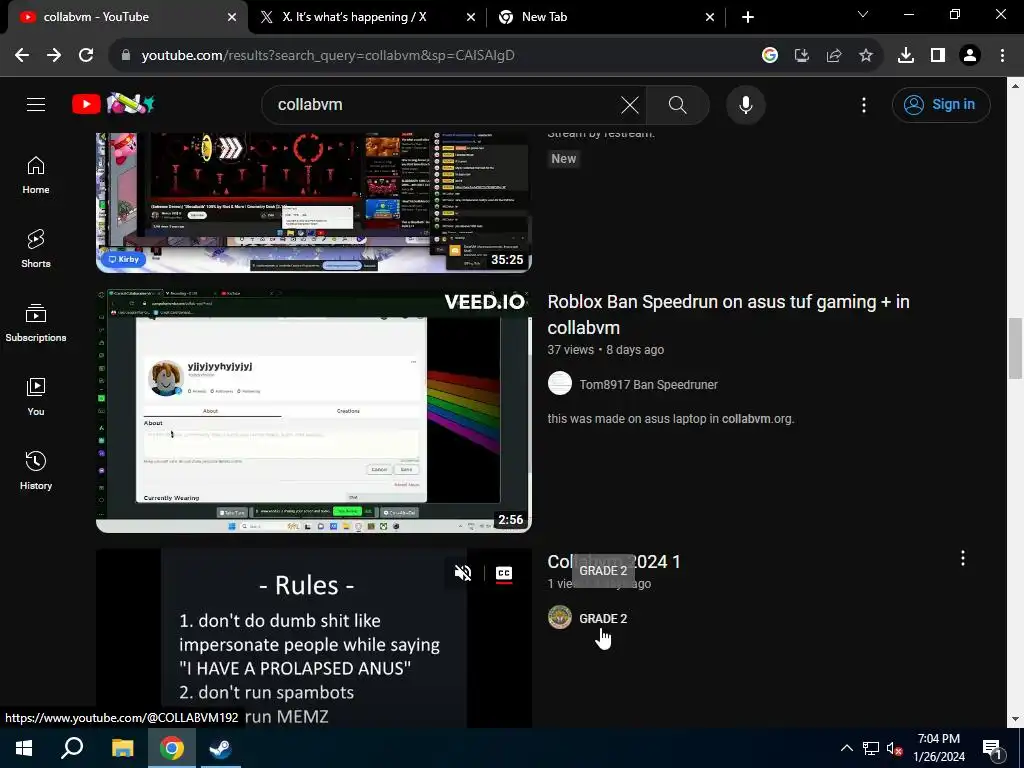The width and height of the screenshot is (1024, 768).
Task: Close the X tab
Action: click(470, 18)
